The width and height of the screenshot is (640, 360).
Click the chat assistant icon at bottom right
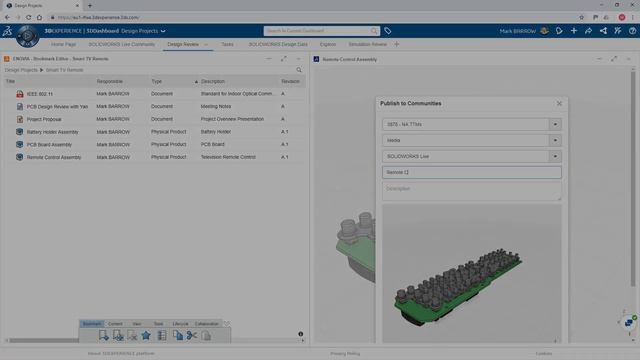click(629, 322)
